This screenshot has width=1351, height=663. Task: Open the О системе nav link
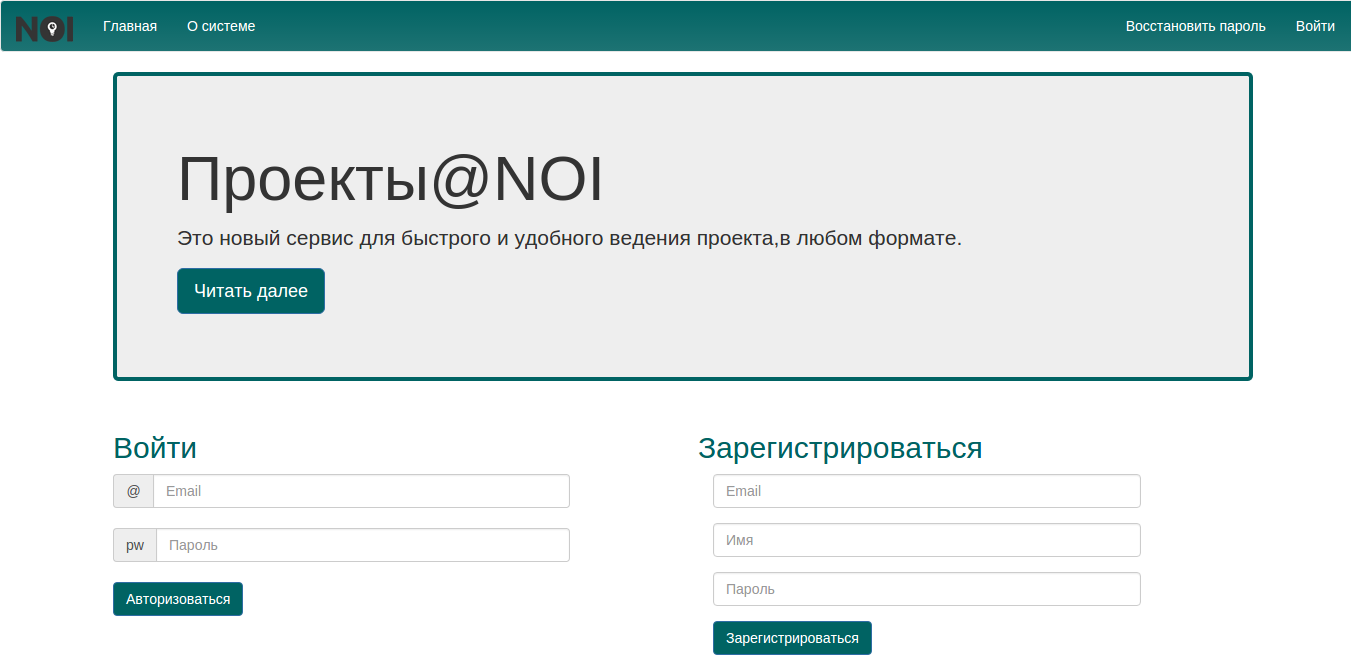click(221, 26)
